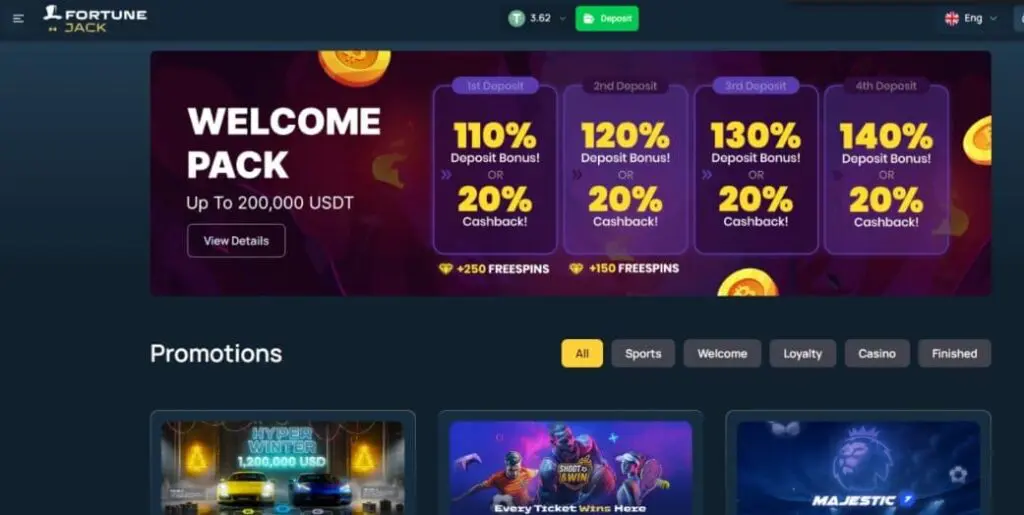Open the Hyper Winter promotion thumbnail
This screenshot has height=515, width=1024.
(283, 467)
